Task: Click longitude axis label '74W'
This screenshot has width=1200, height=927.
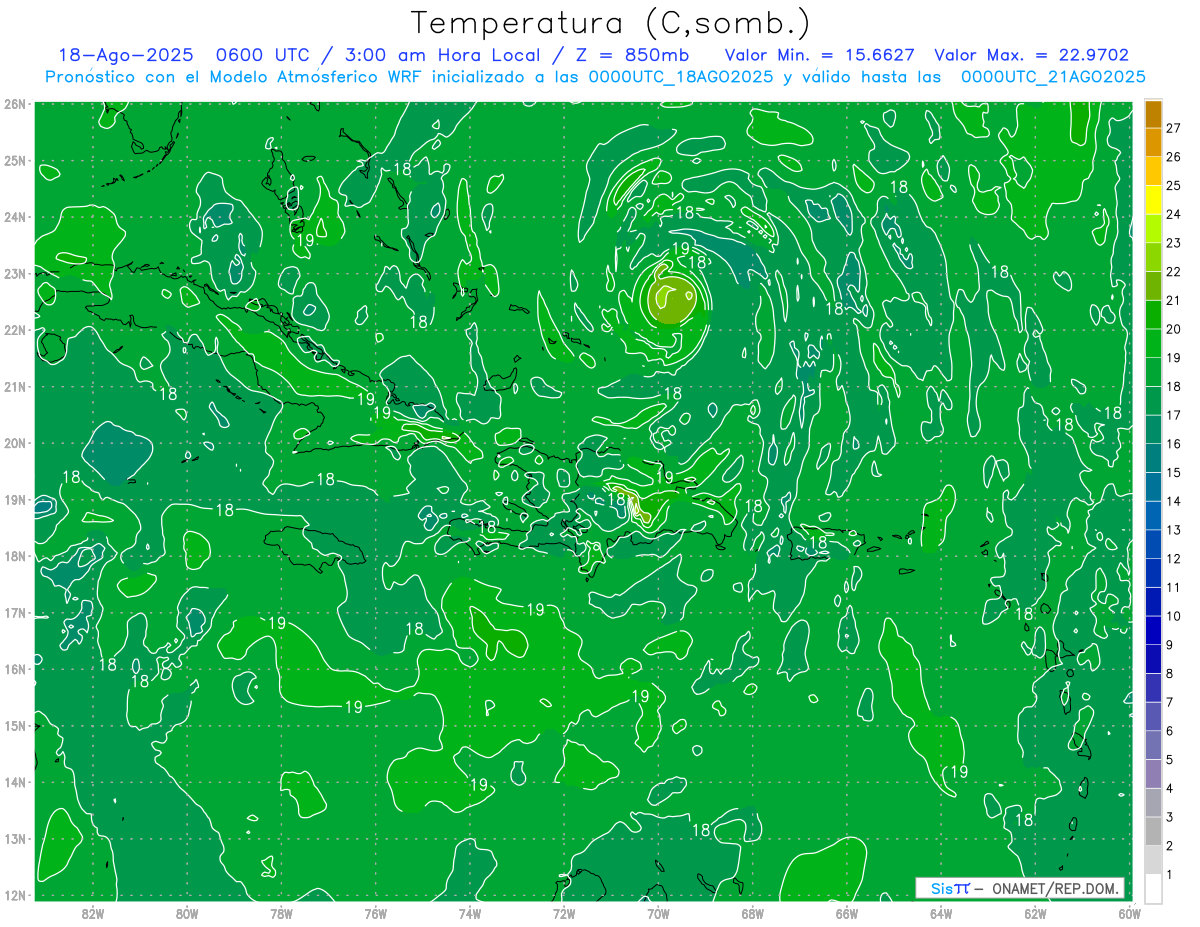Action: tap(470, 913)
